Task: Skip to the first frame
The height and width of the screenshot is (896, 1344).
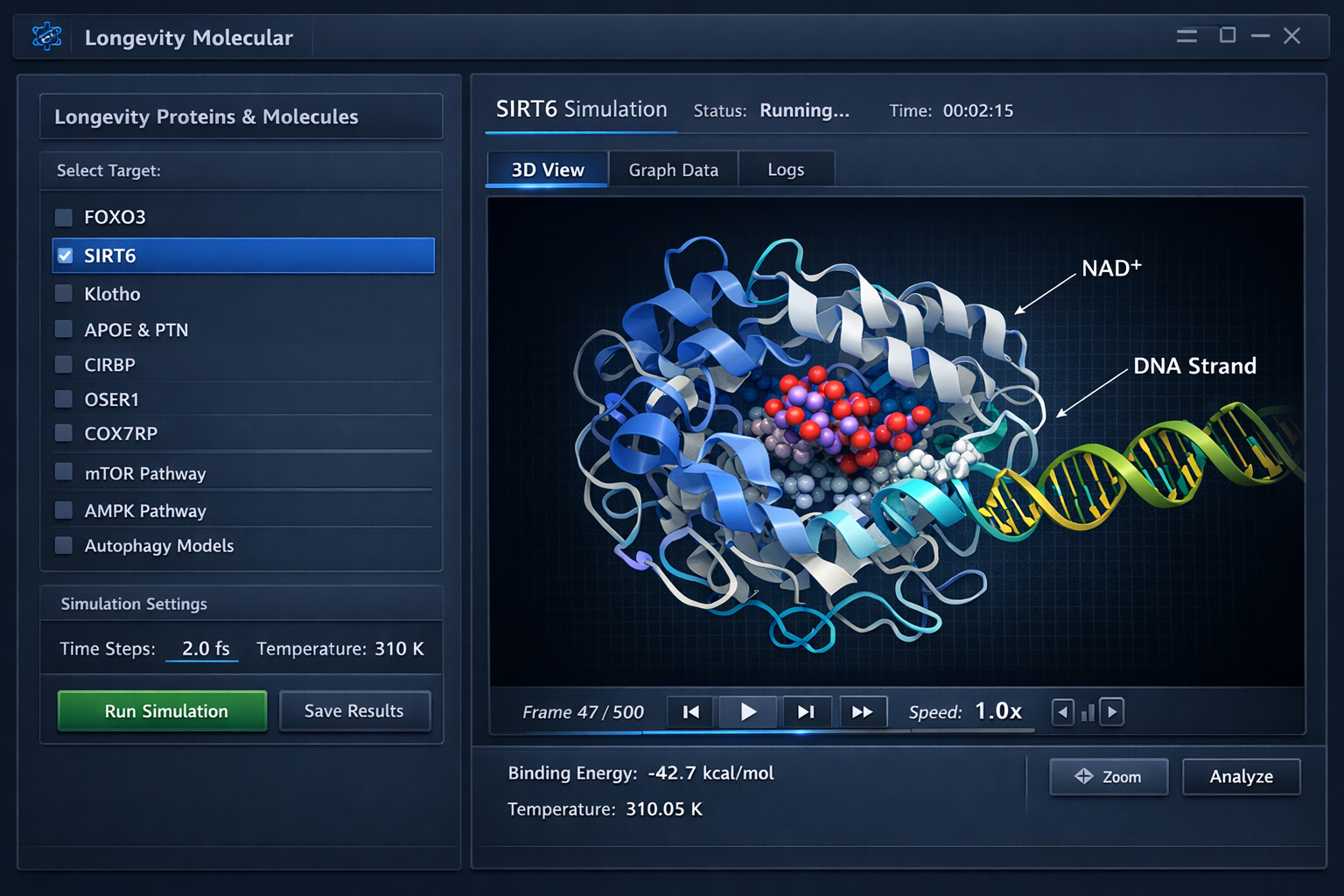Action: 690,712
